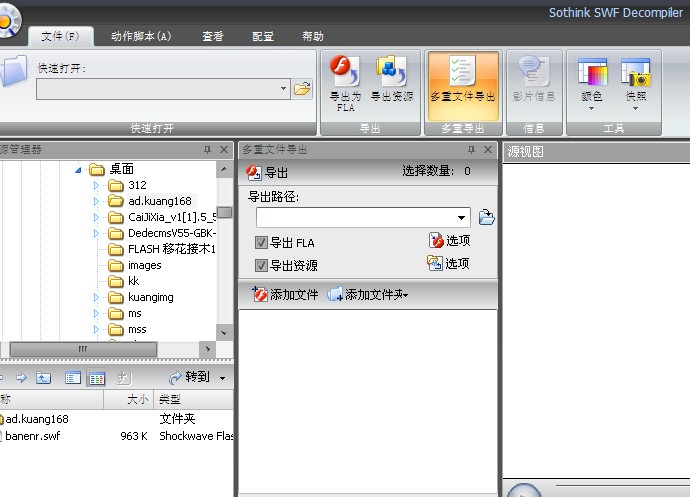Toggle the Export FLA (导出 FLA) checkbox
Screen dimensions: 690x497
[261, 243]
